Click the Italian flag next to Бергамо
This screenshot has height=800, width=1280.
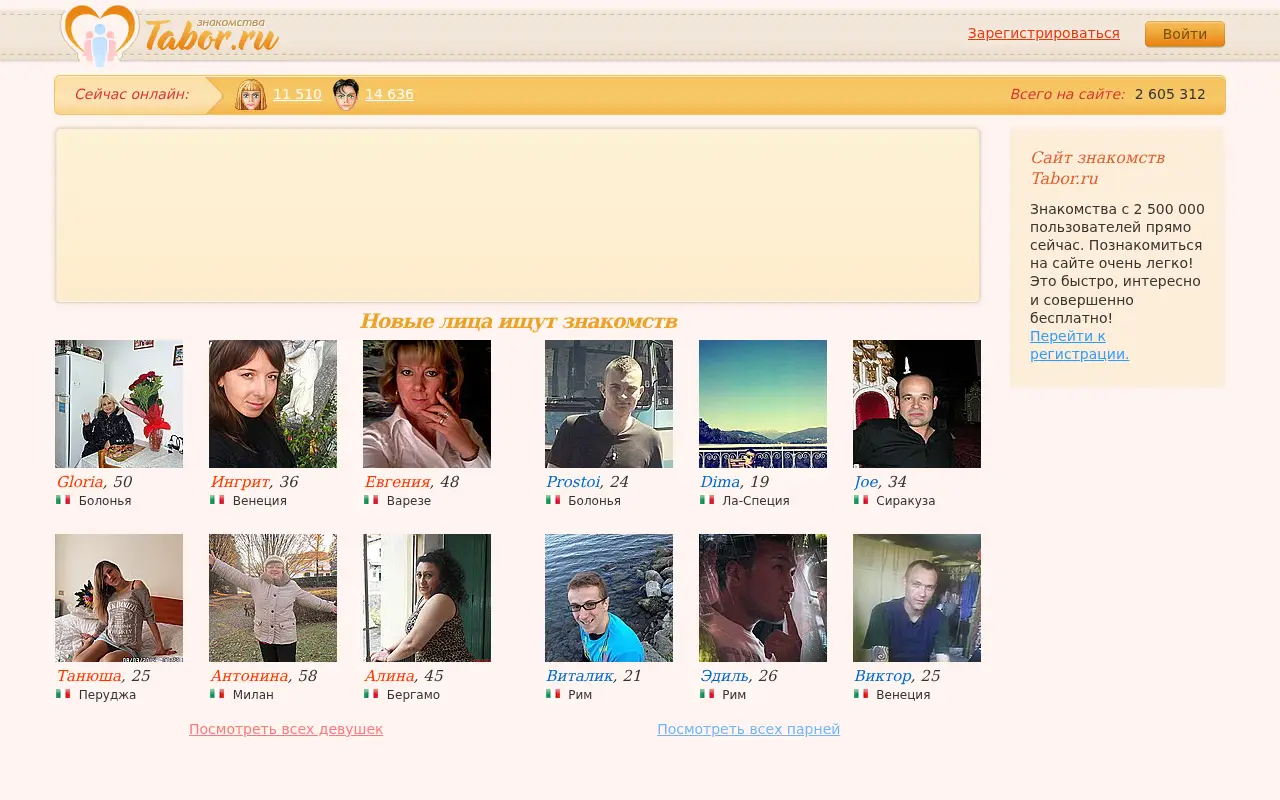(371, 694)
